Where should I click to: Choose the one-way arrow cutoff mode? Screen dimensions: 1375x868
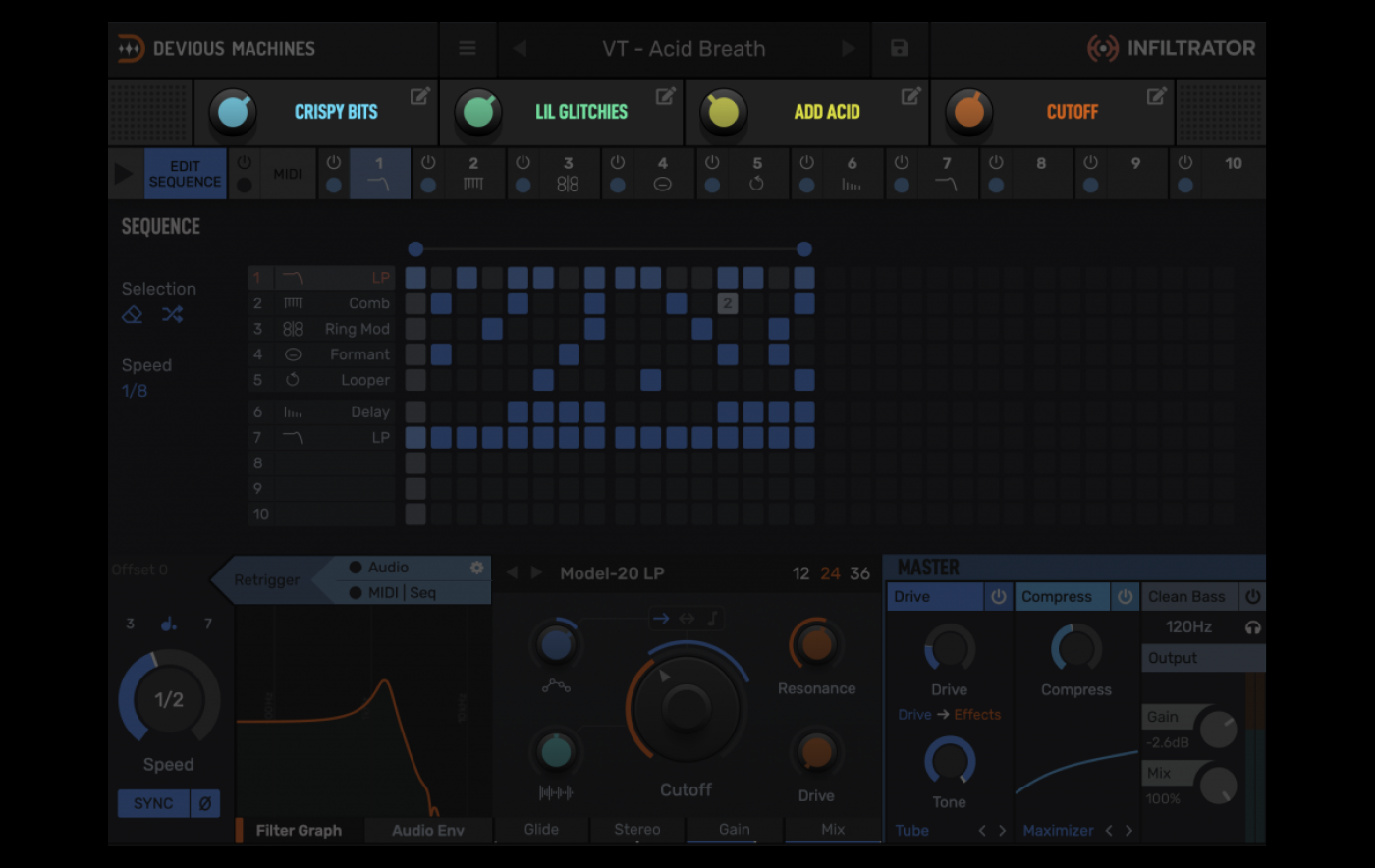coord(661,619)
